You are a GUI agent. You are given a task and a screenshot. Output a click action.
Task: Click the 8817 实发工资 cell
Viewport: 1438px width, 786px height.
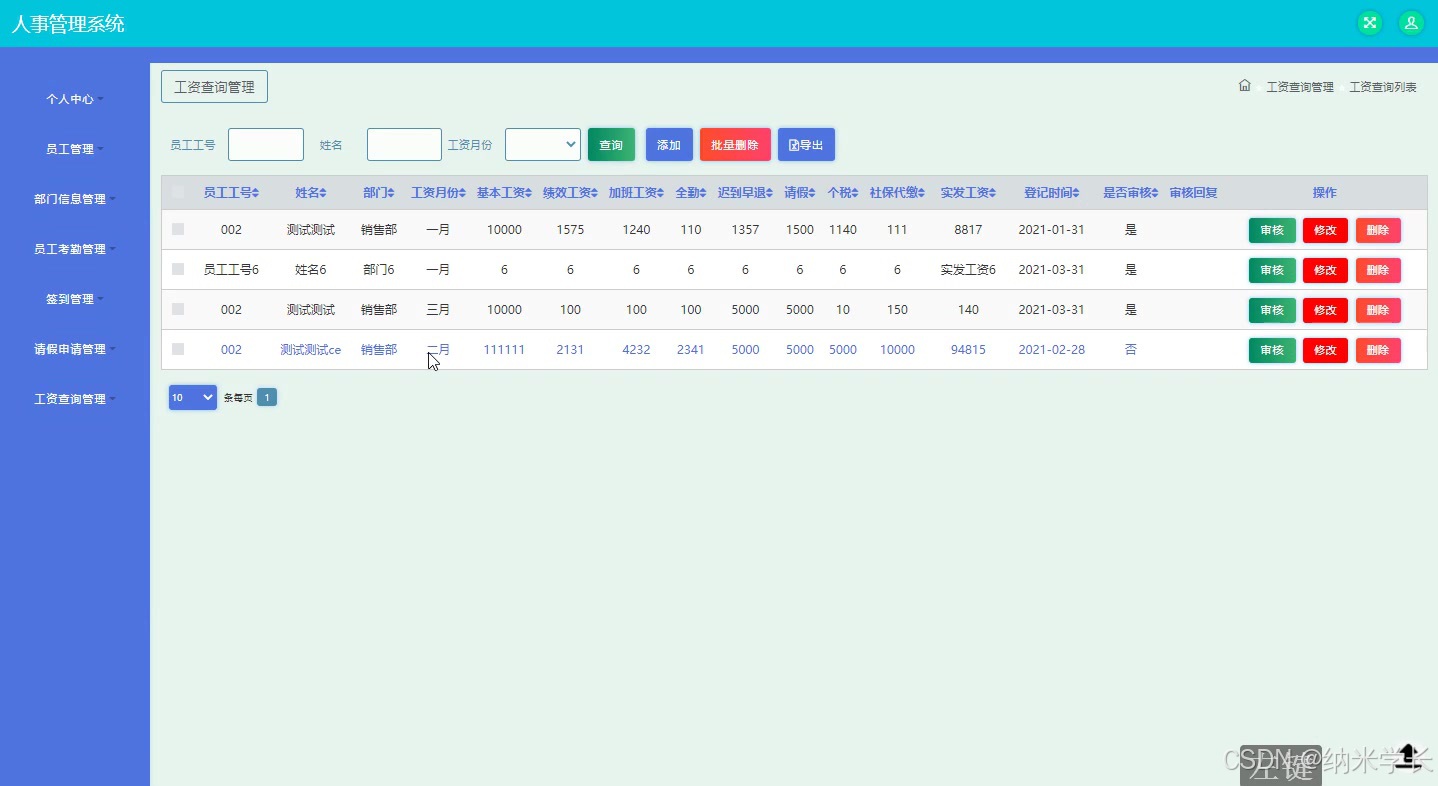968,230
